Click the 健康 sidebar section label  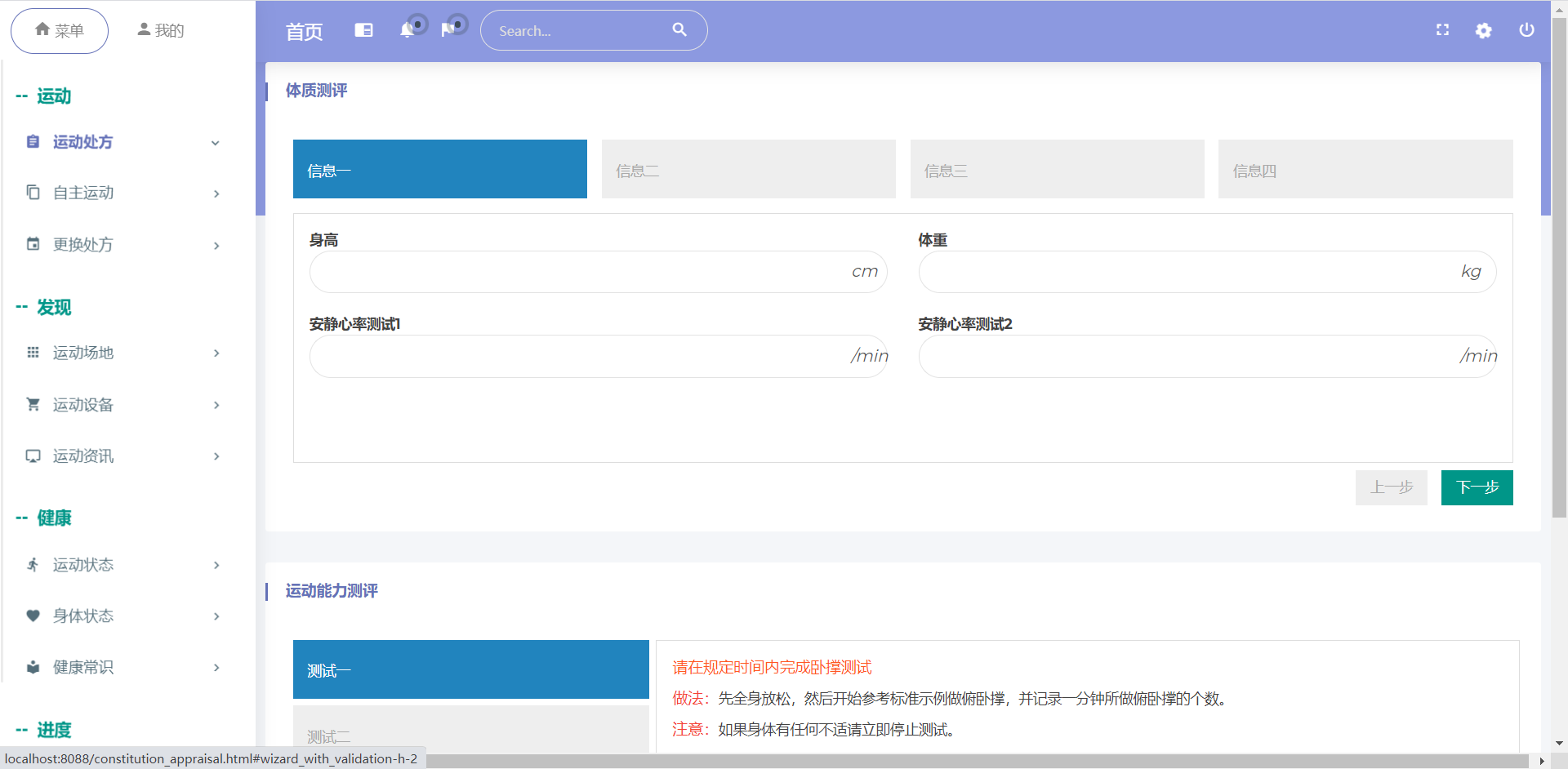click(x=54, y=518)
